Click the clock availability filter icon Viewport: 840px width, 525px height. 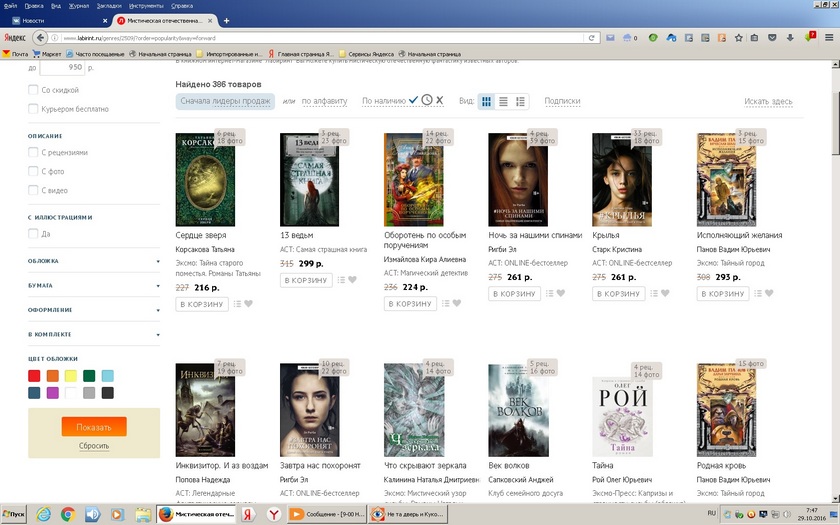pyautogui.click(x=427, y=100)
